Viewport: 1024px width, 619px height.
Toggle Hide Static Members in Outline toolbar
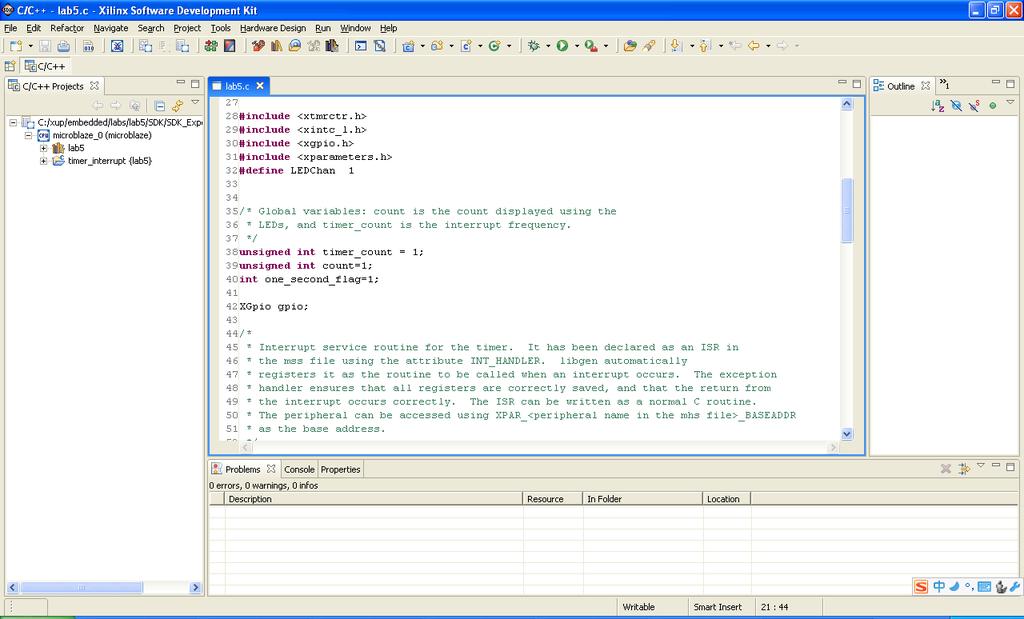point(974,106)
